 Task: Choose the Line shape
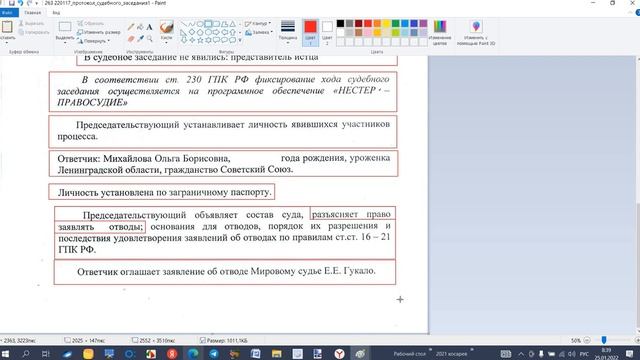pos(184,24)
